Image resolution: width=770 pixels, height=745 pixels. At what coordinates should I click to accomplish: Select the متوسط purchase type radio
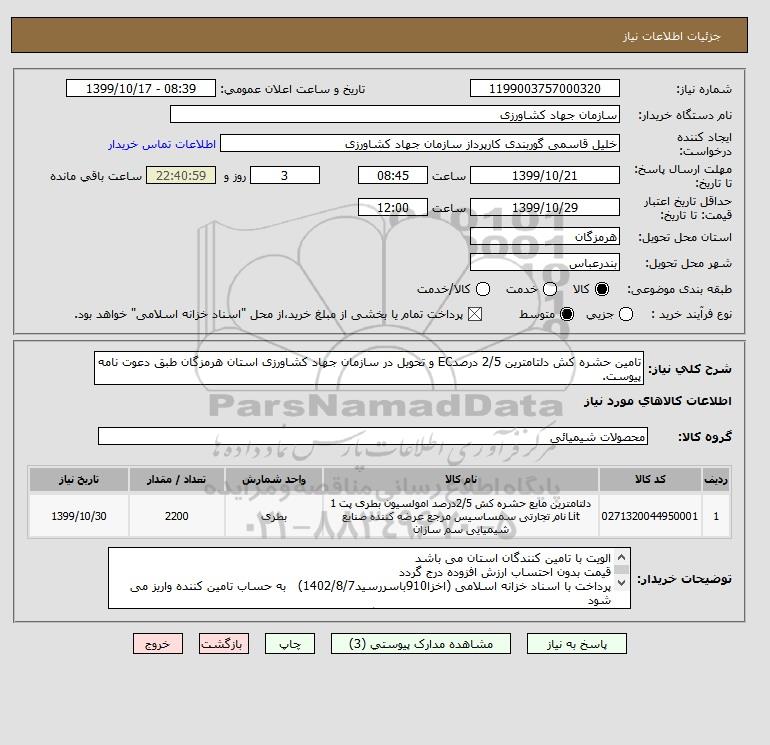click(x=567, y=314)
